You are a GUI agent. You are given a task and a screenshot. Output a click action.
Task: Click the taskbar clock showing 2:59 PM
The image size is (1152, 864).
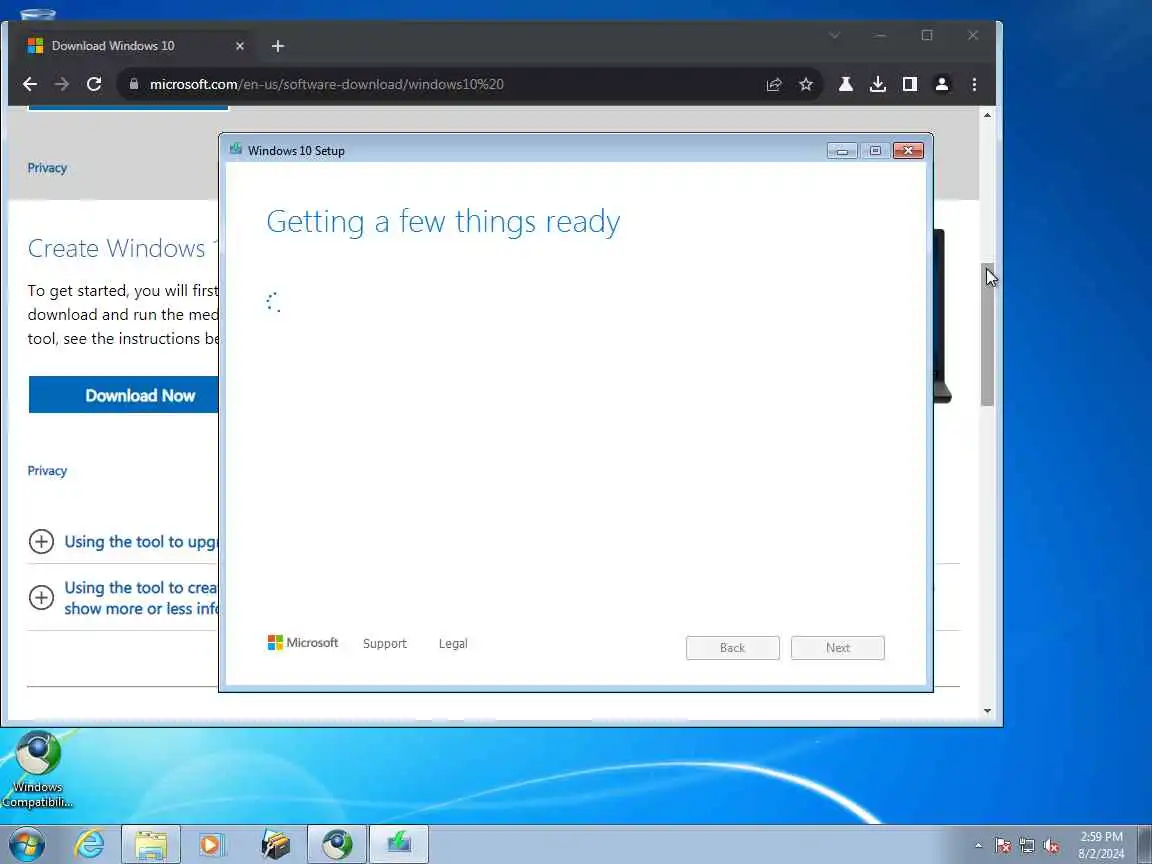1101,845
